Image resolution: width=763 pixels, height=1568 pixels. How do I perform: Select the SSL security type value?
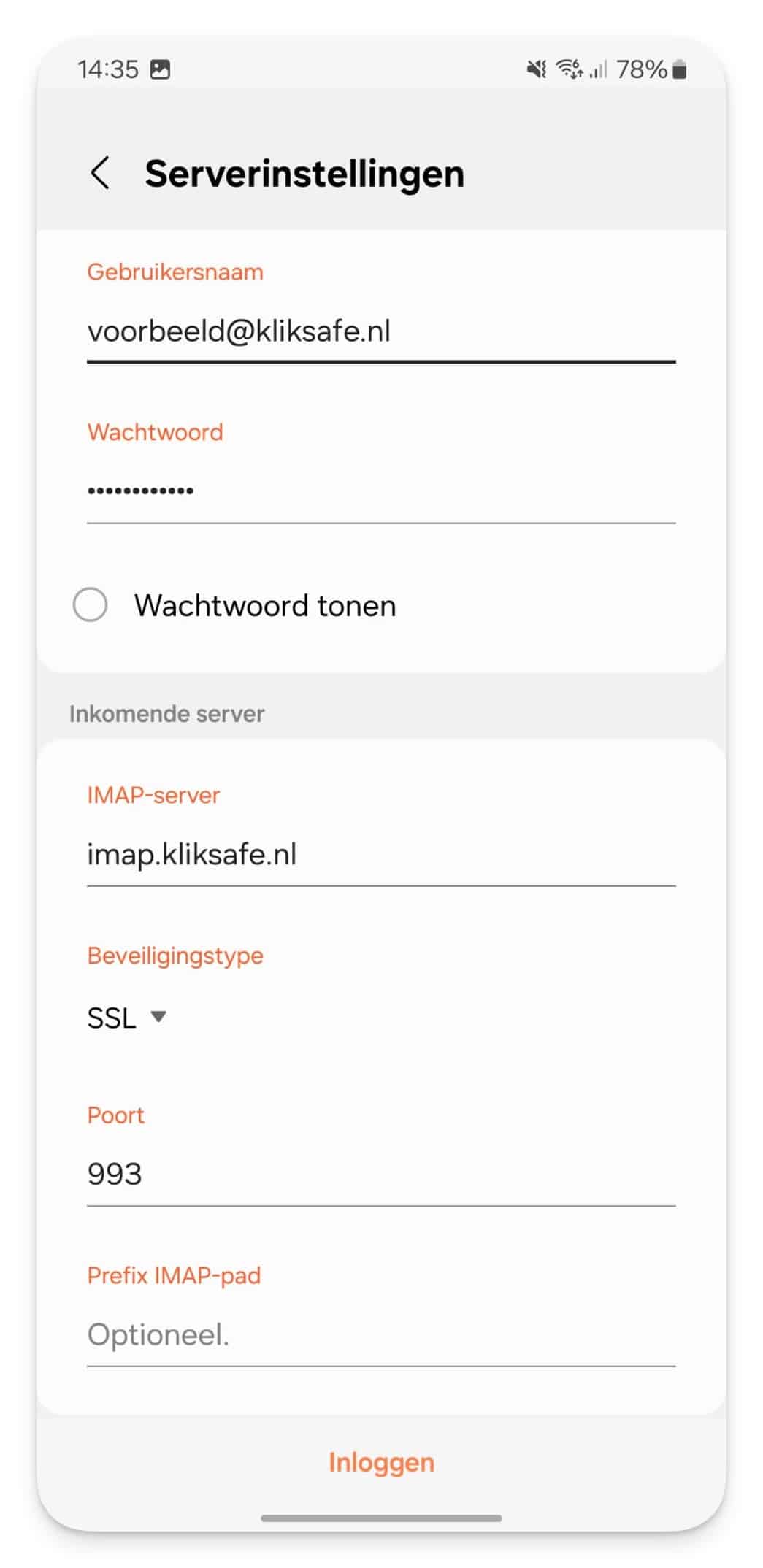coord(112,1018)
